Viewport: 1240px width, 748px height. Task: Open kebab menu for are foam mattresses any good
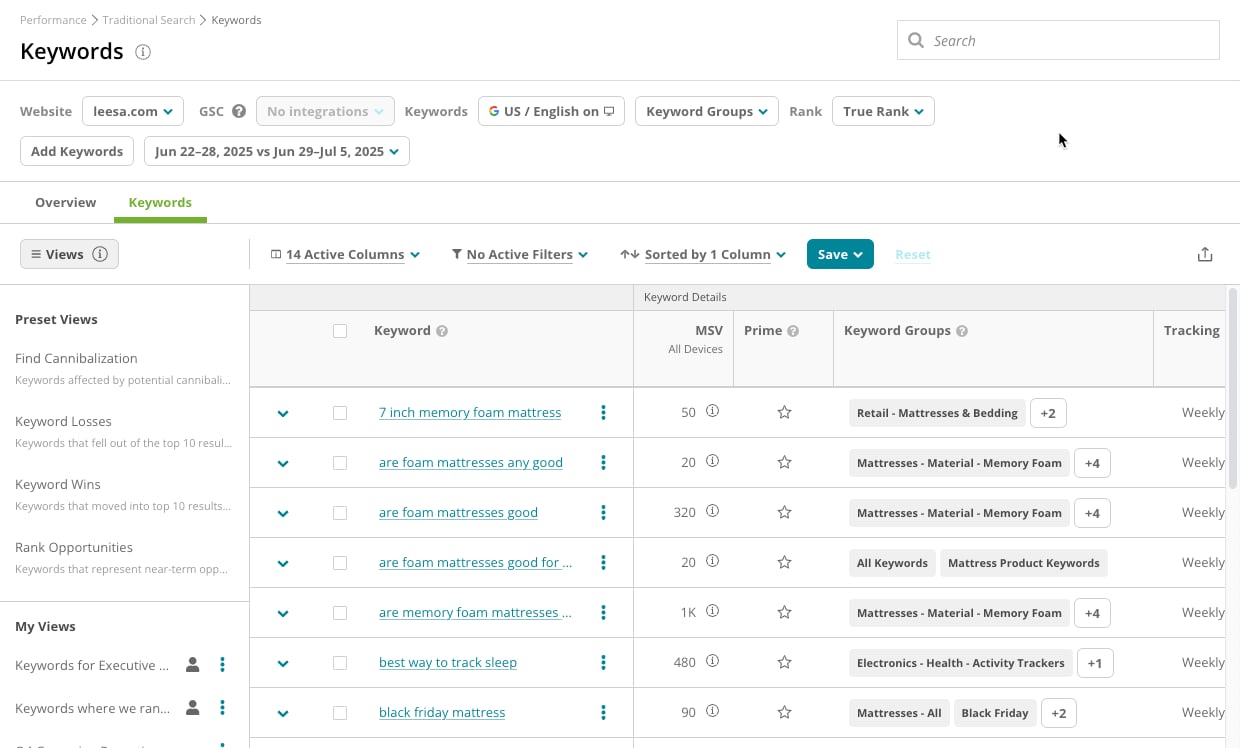tap(603, 462)
